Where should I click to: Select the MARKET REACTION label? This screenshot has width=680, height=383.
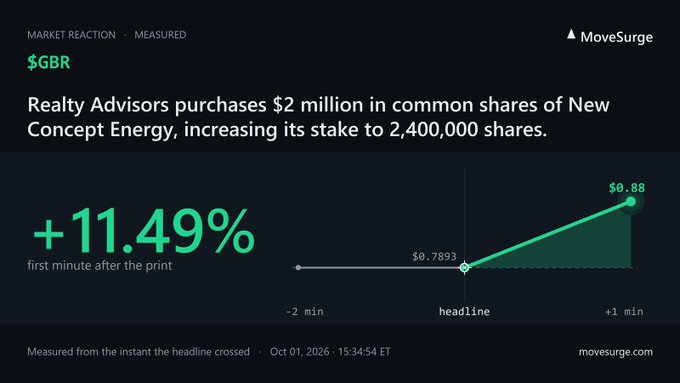[72, 35]
